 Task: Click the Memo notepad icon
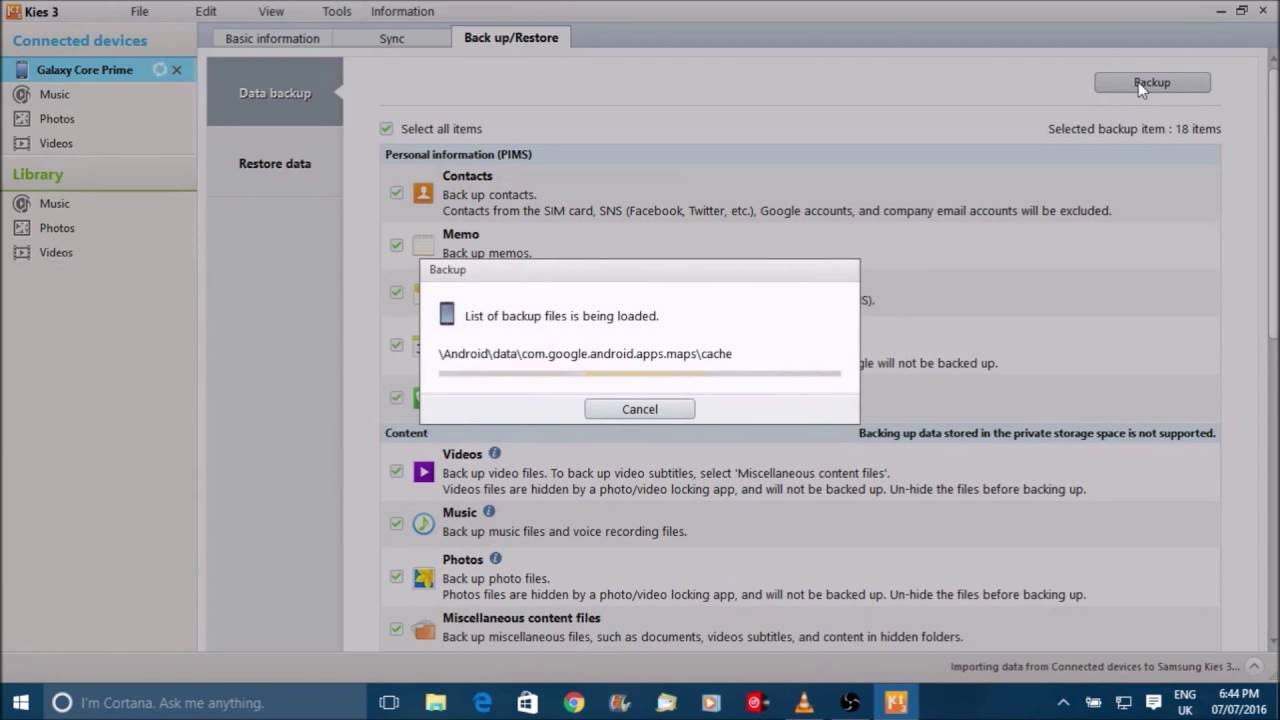(x=424, y=246)
